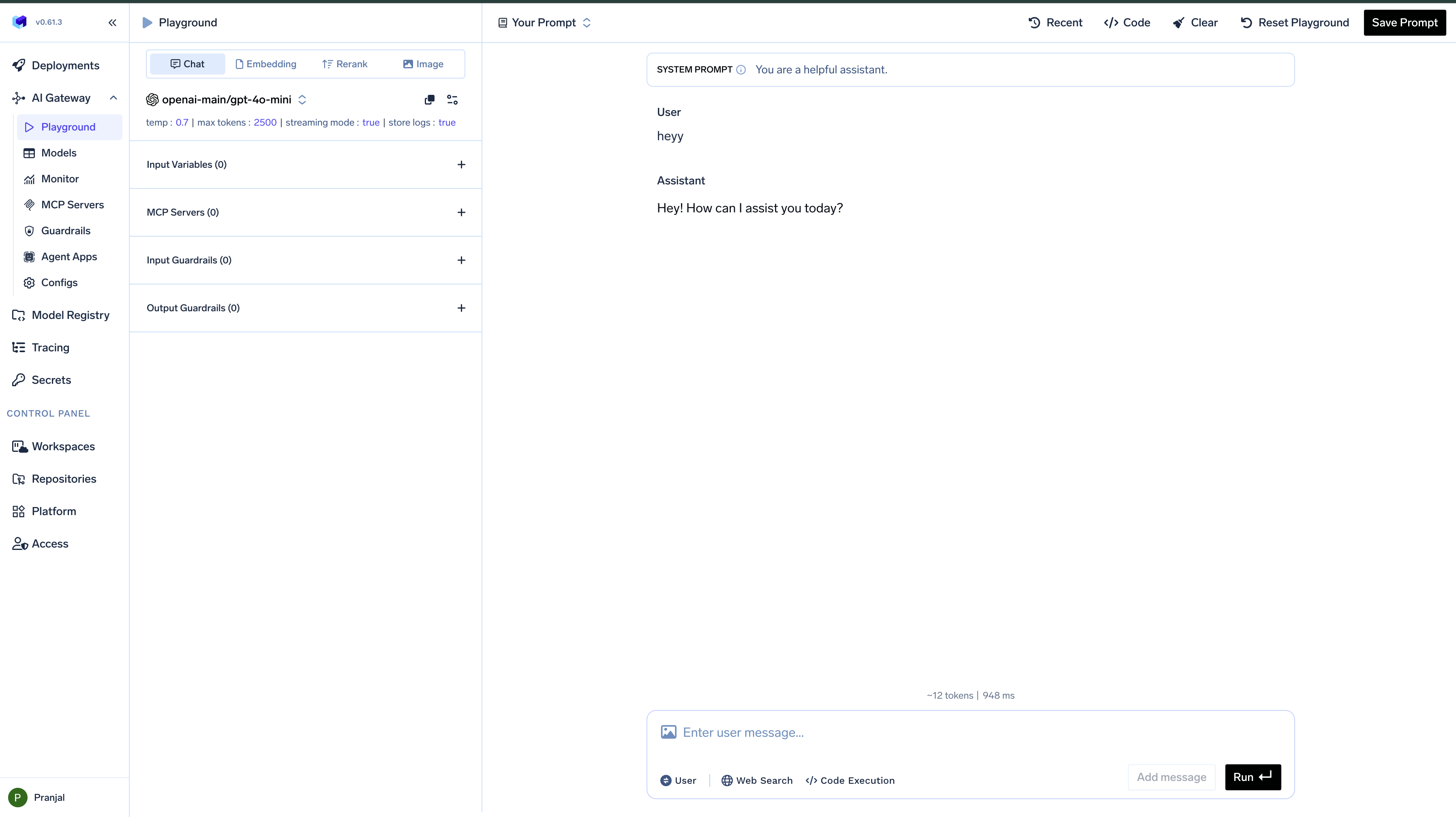This screenshot has width=1456, height=817.
Task: Open the Guardrails page
Action: tap(65, 231)
